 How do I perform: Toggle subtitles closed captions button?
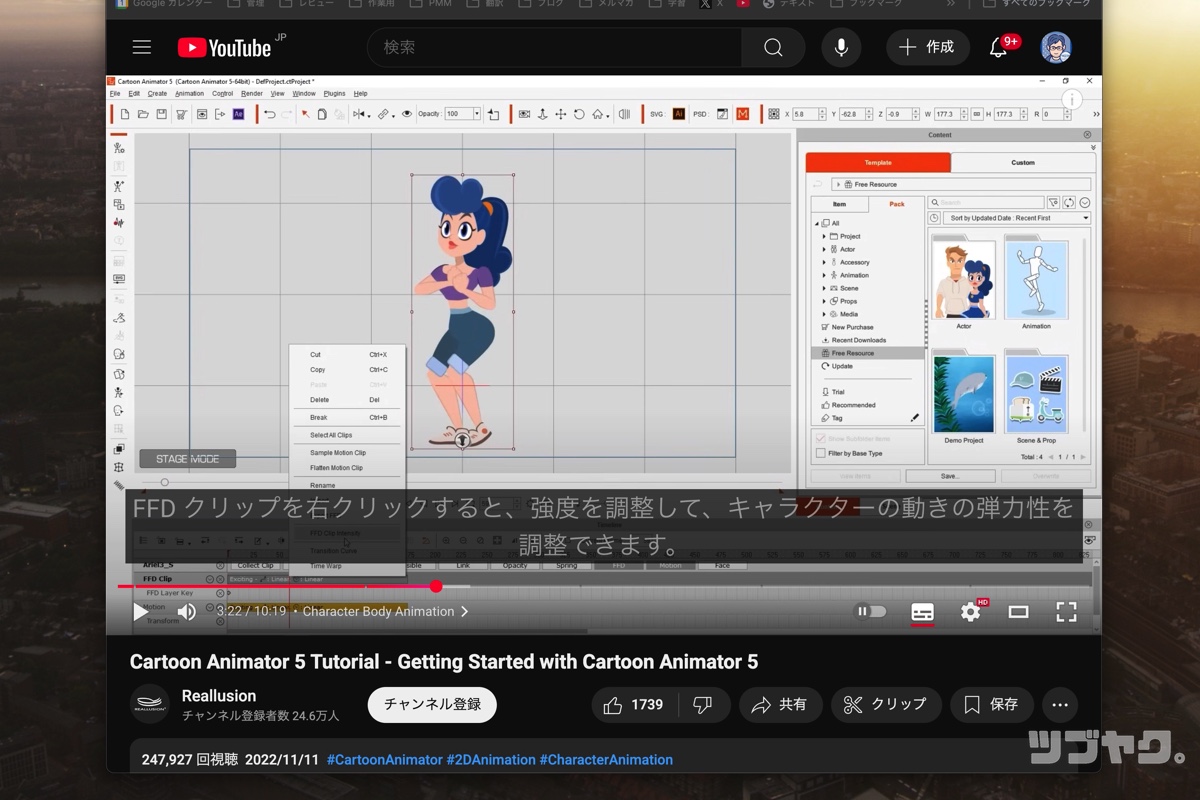[922, 612]
